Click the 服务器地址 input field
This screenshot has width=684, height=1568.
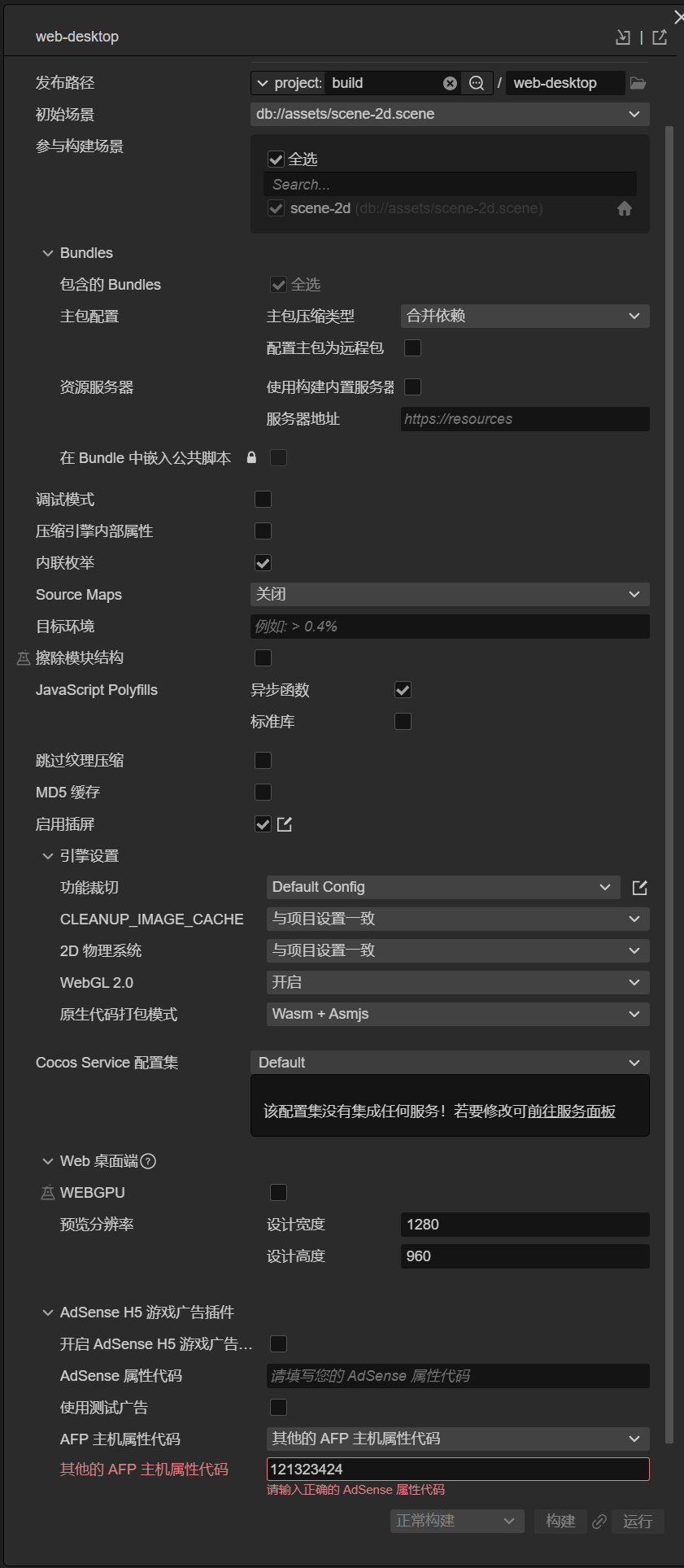click(525, 419)
